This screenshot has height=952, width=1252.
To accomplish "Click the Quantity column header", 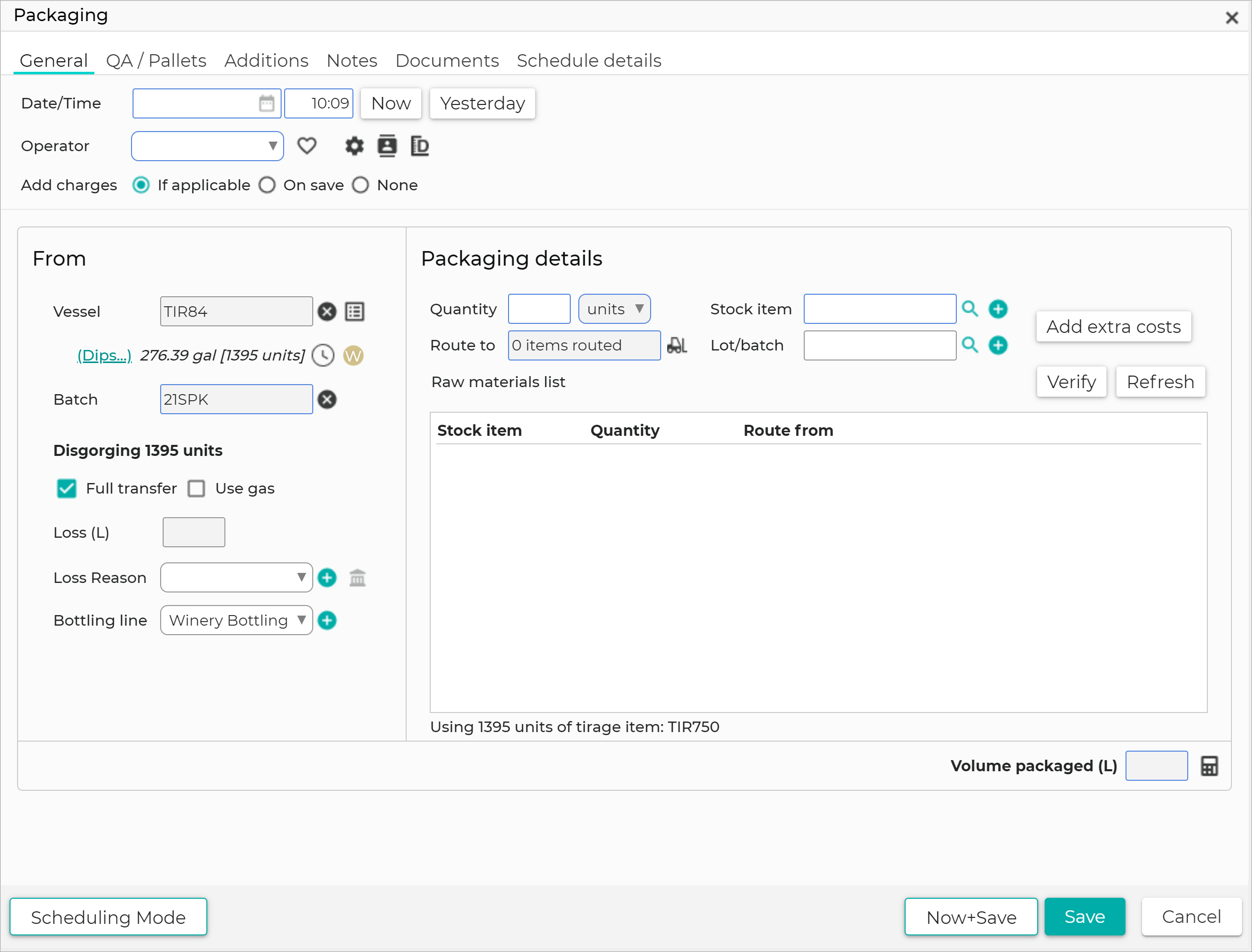I will (x=625, y=431).
